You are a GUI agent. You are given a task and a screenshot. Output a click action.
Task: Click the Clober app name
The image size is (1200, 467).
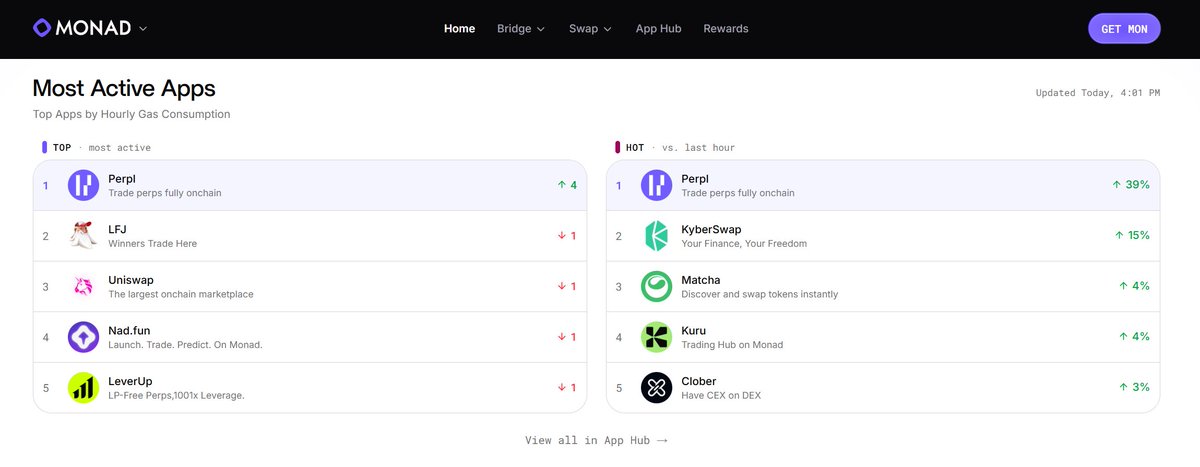tap(699, 381)
